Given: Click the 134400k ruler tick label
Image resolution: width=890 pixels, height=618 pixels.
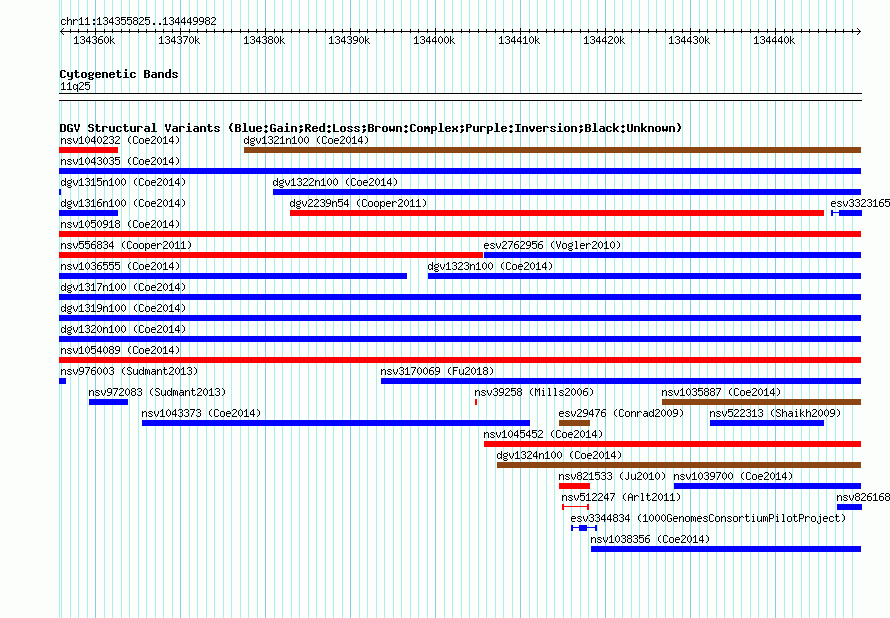Looking at the screenshot, I should tap(434, 40).
